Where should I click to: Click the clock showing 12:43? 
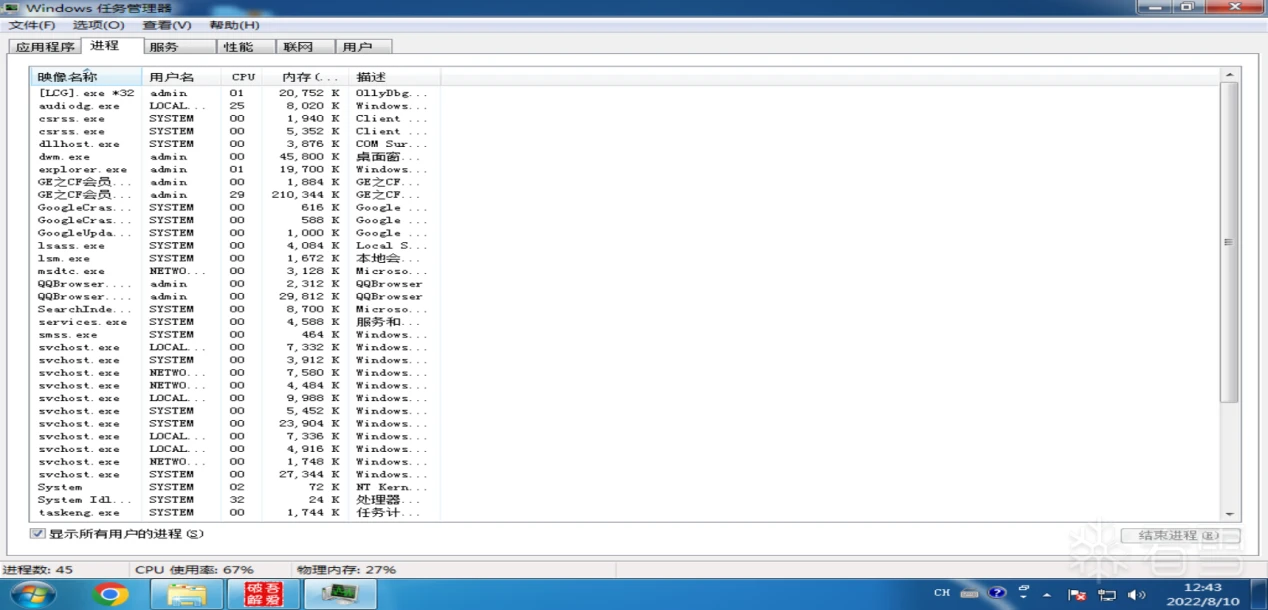1203,594
